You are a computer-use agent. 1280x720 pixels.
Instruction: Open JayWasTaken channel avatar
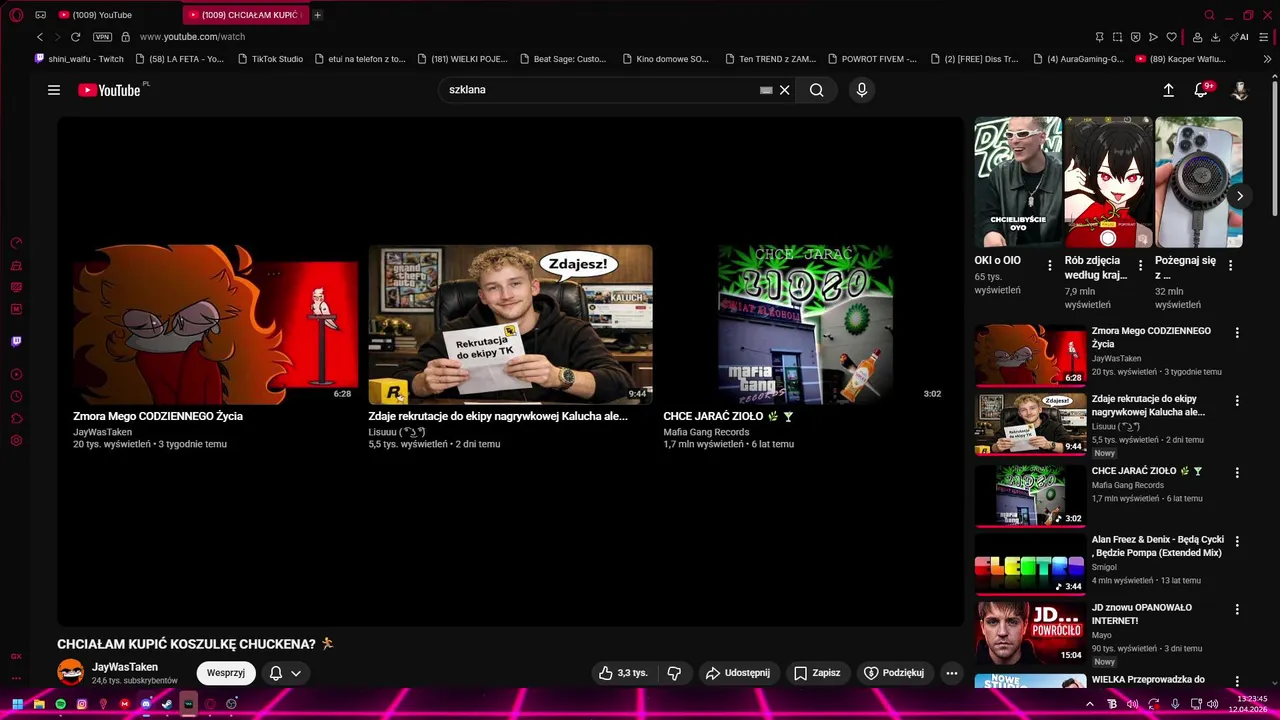click(x=70, y=673)
